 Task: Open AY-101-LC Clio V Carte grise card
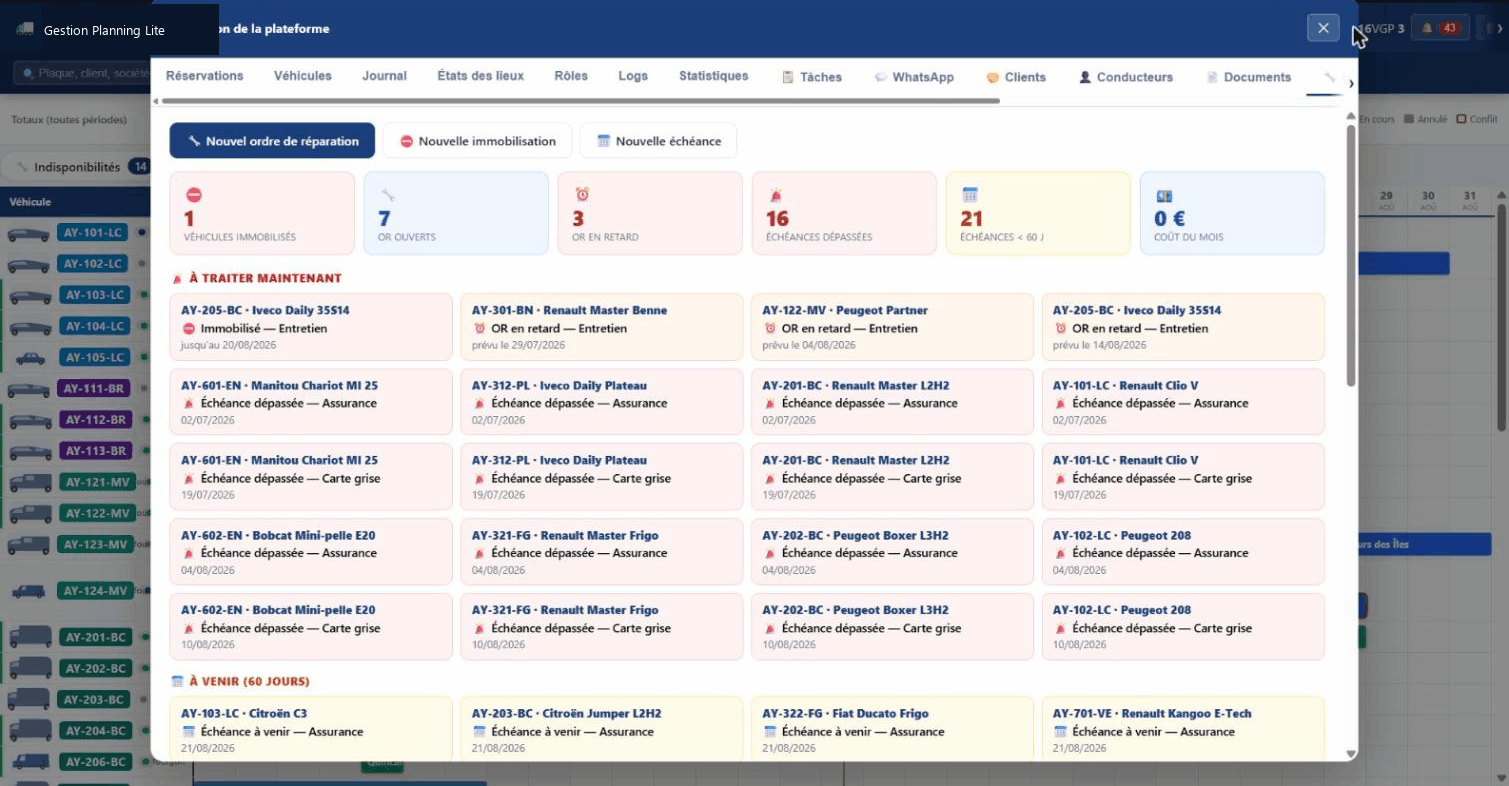1183,477
